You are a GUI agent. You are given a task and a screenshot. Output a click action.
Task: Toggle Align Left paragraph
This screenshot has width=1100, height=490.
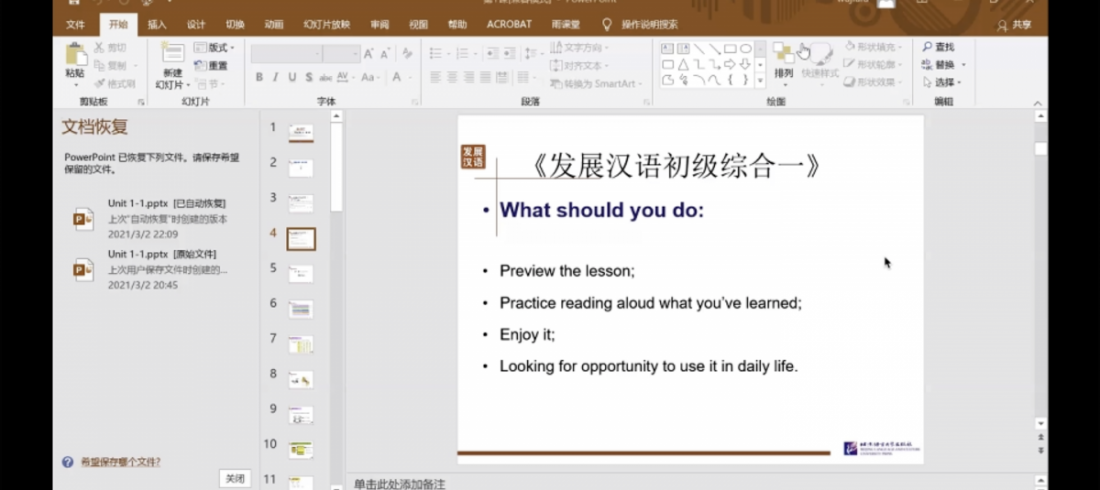point(436,77)
